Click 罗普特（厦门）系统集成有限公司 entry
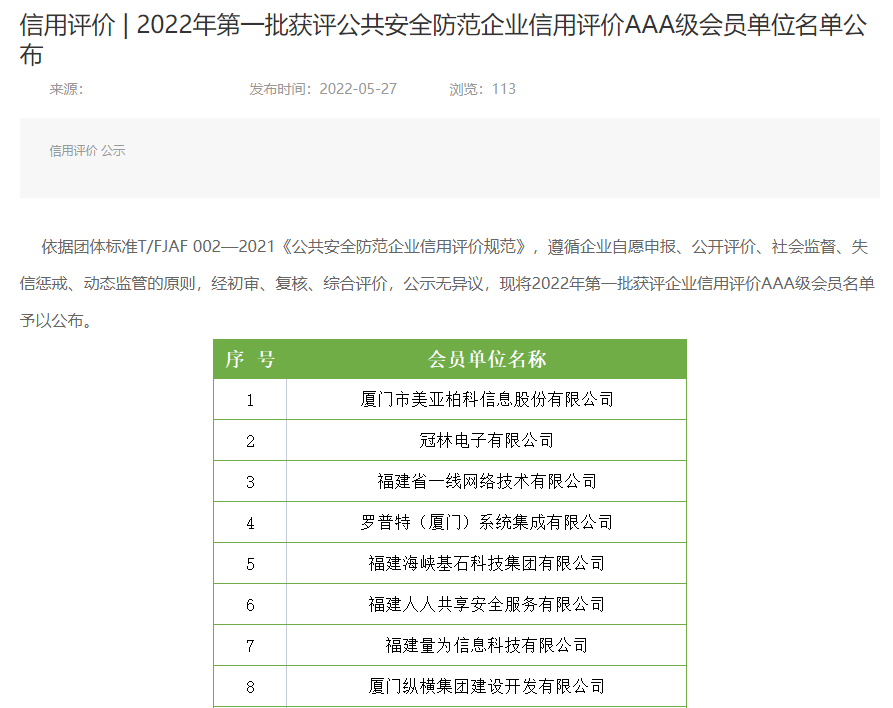This screenshot has width=893, height=708. click(x=487, y=522)
